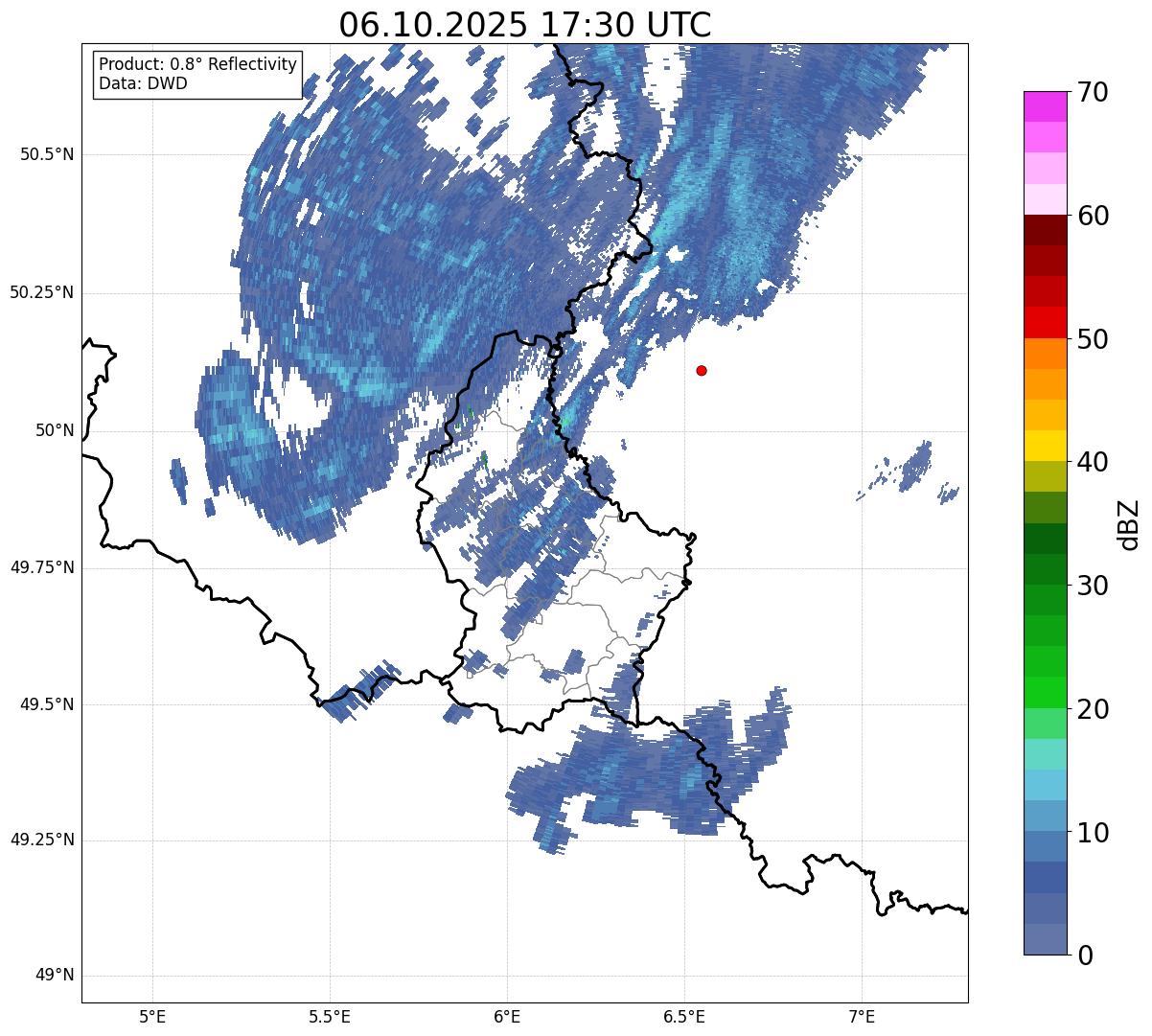
Task: Click the 6.5°E longitude label
Action: tap(684, 1016)
